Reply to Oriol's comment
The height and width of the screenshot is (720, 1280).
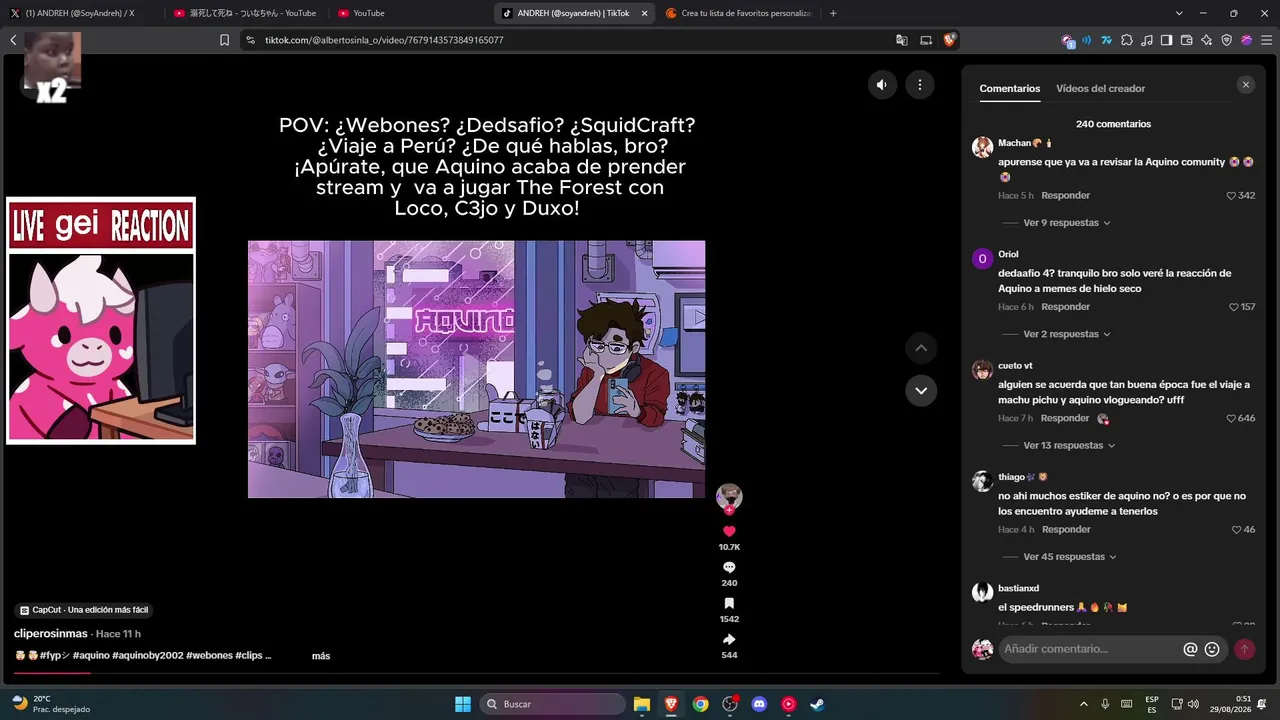1066,307
